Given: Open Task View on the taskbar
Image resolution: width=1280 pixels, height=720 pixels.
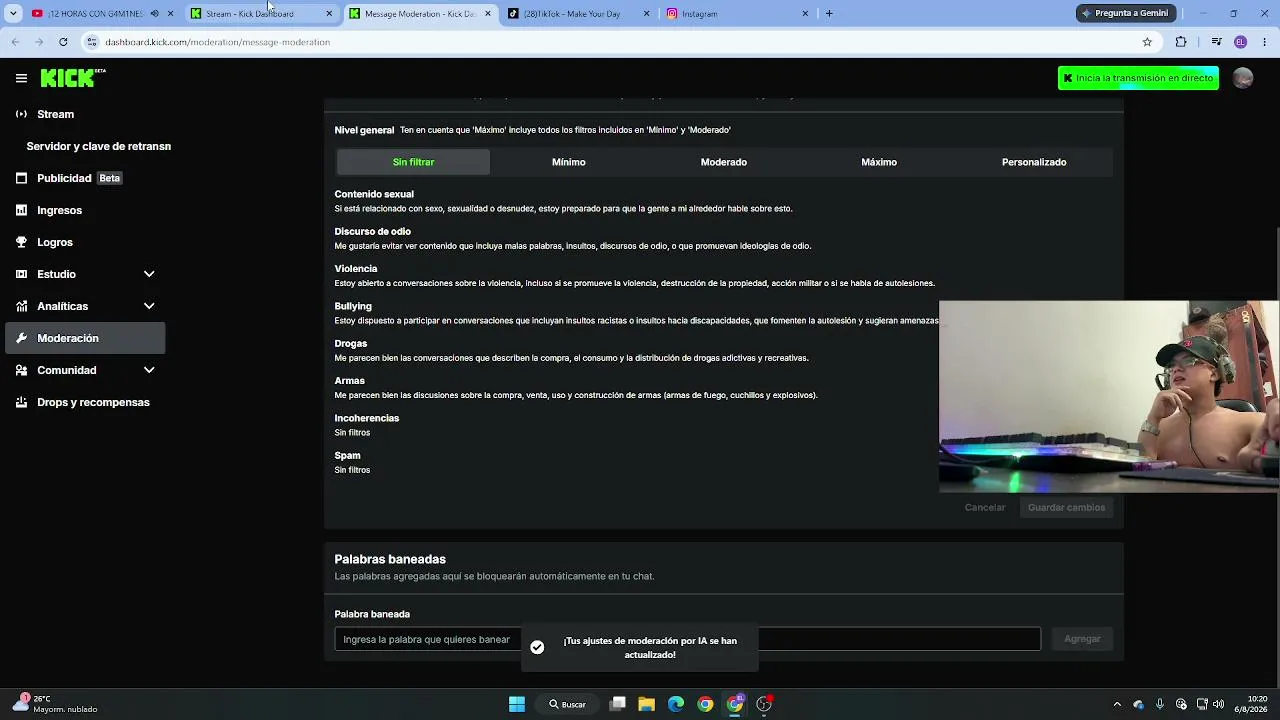Looking at the screenshot, I should tap(618, 704).
